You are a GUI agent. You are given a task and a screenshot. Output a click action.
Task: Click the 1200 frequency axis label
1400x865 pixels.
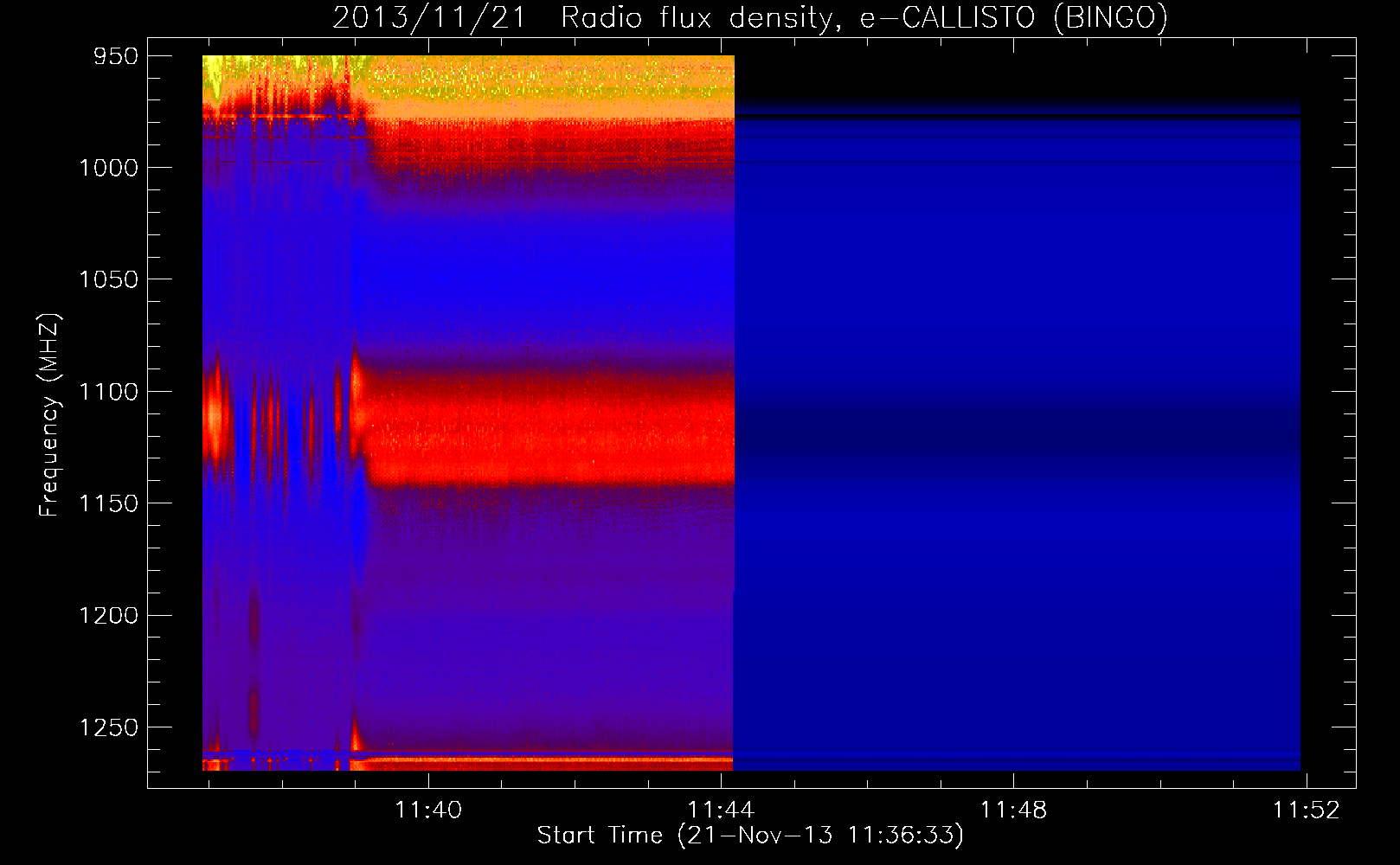(108, 615)
